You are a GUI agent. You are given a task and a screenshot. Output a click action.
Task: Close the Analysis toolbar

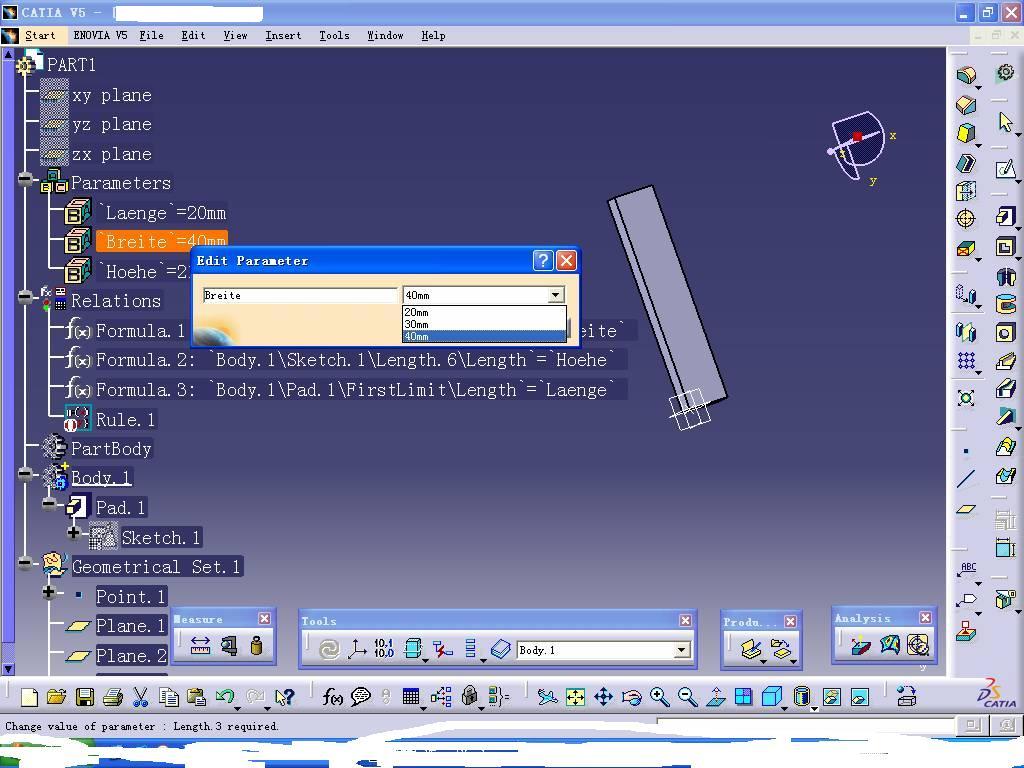pos(925,617)
